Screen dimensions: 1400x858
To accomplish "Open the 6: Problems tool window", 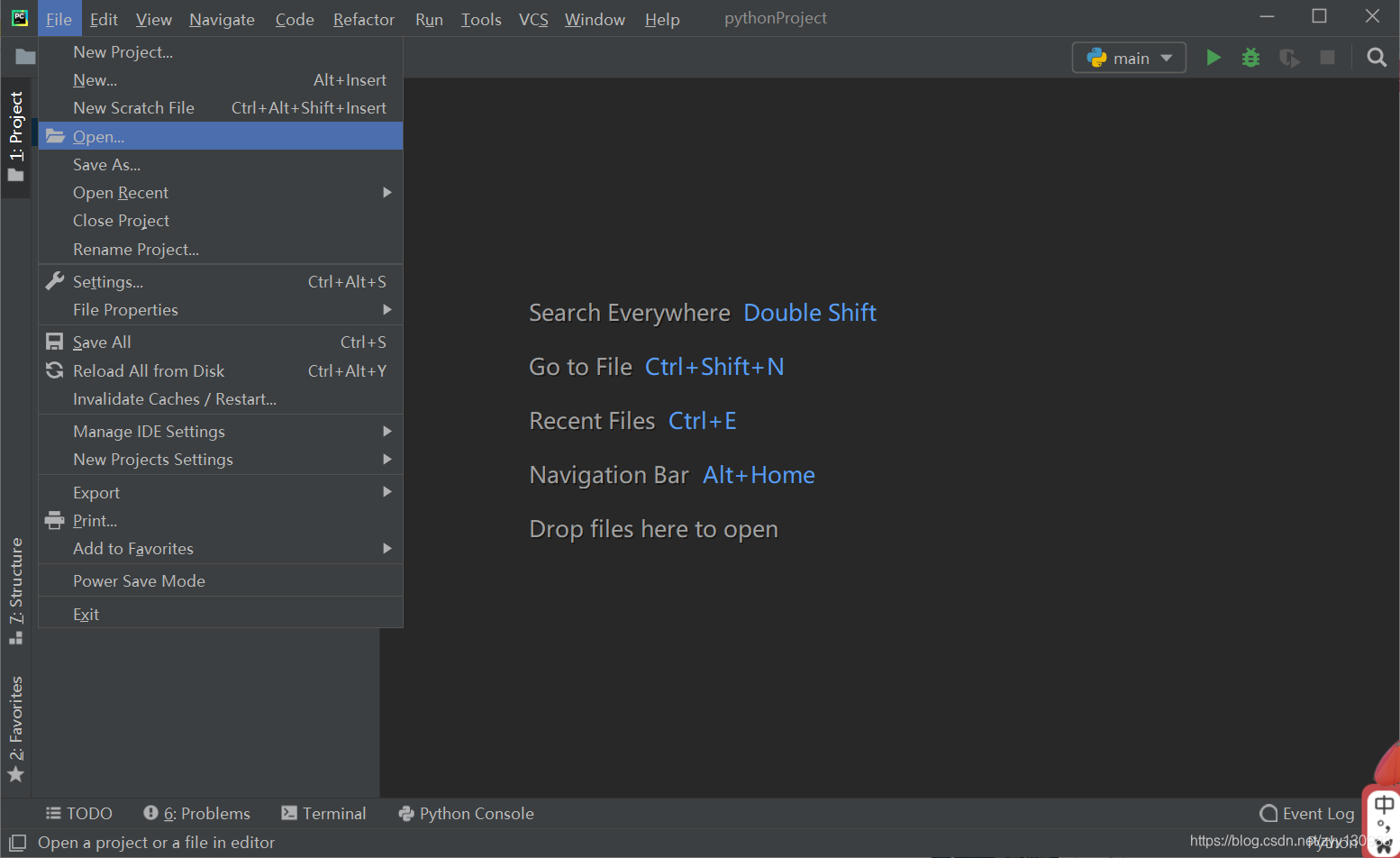I will coord(196,814).
